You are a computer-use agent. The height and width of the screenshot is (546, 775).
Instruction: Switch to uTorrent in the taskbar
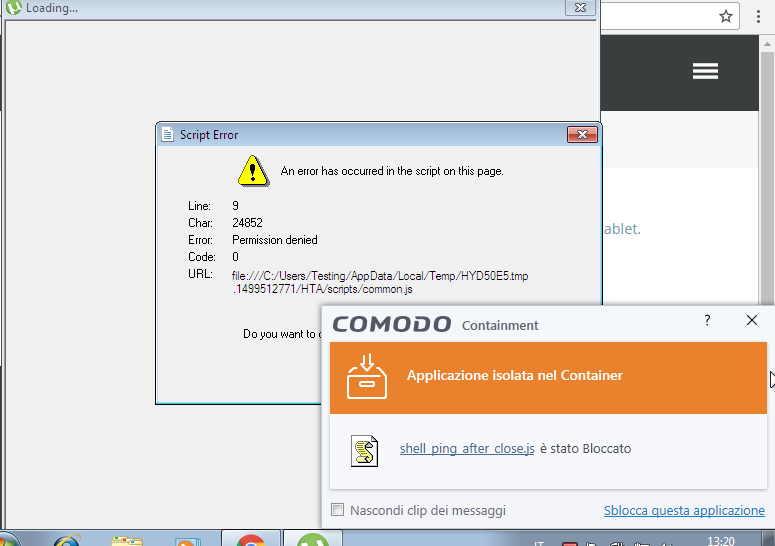[x=313, y=539]
